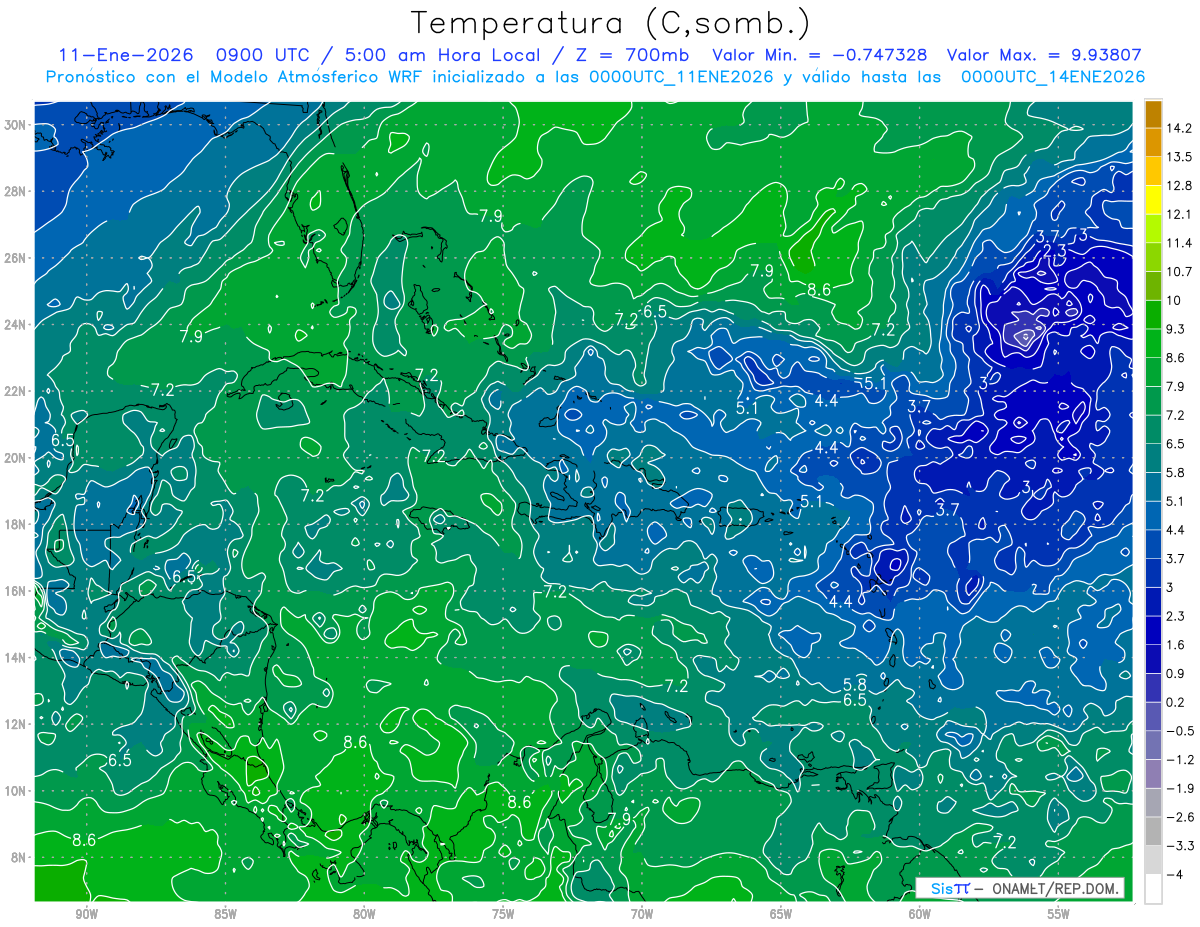Click the colorbar label '-1.2'

[1179, 760]
